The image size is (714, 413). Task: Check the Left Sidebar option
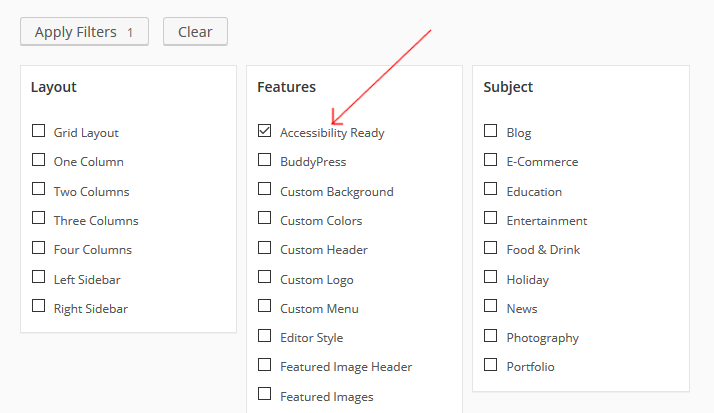click(39, 277)
